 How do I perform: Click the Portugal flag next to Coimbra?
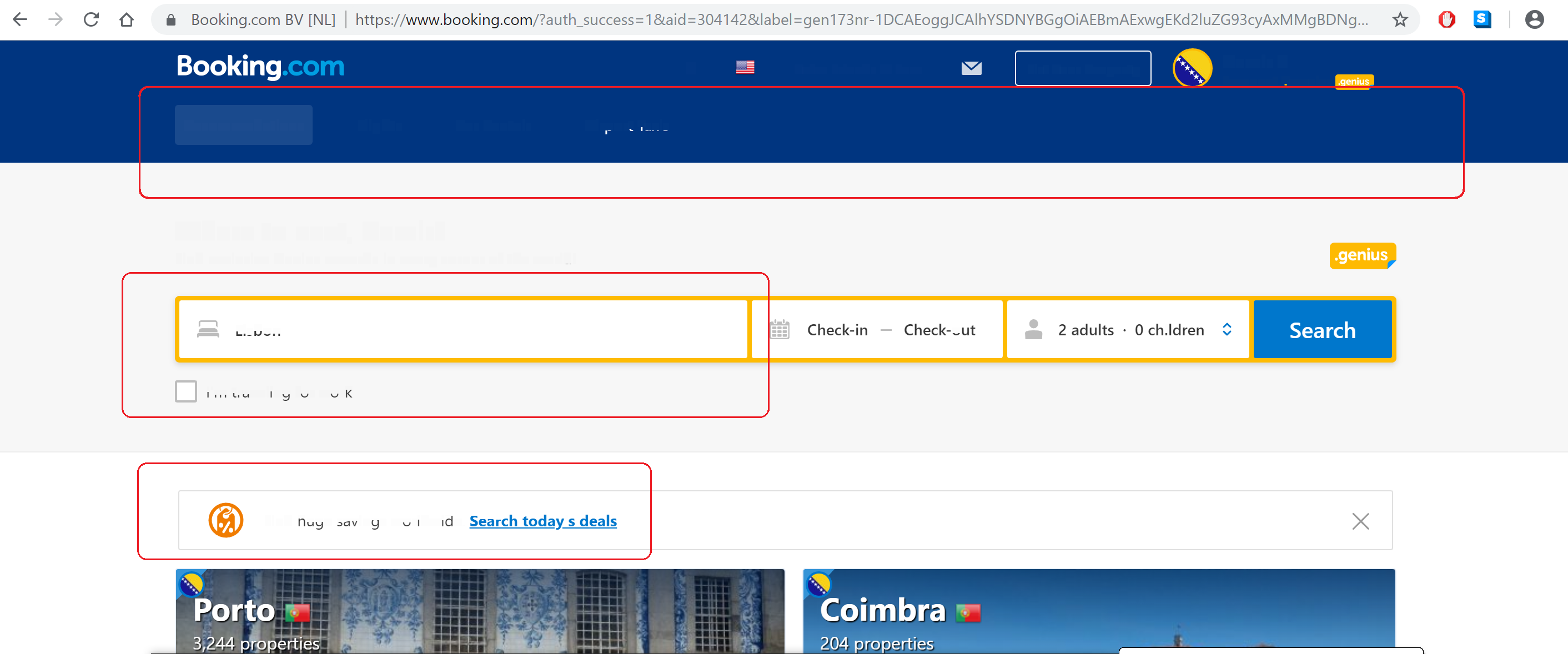[x=968, y=612]
